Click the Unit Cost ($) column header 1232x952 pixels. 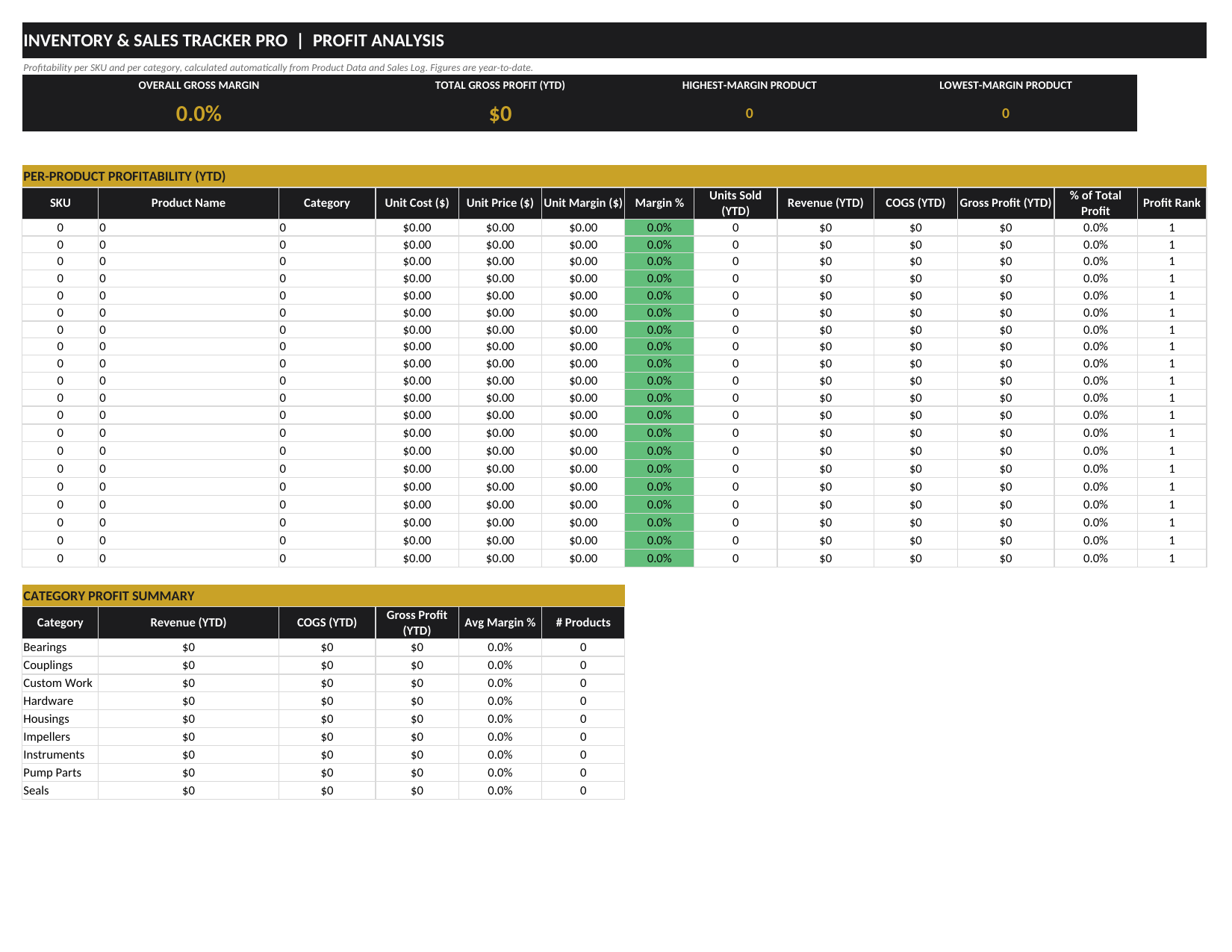click(x=417, y=203)
